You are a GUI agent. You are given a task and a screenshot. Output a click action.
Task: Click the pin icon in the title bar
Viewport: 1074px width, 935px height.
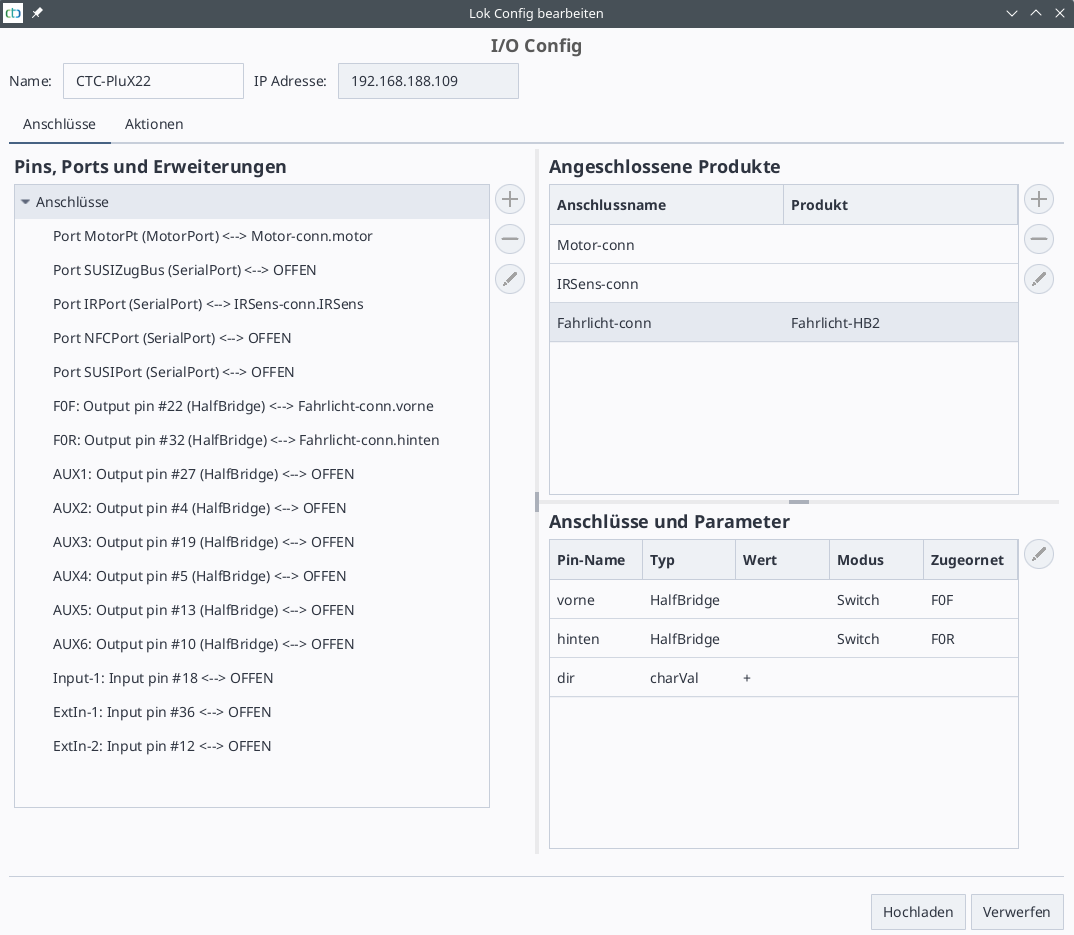pyautogui.click(x=37, y=13)
